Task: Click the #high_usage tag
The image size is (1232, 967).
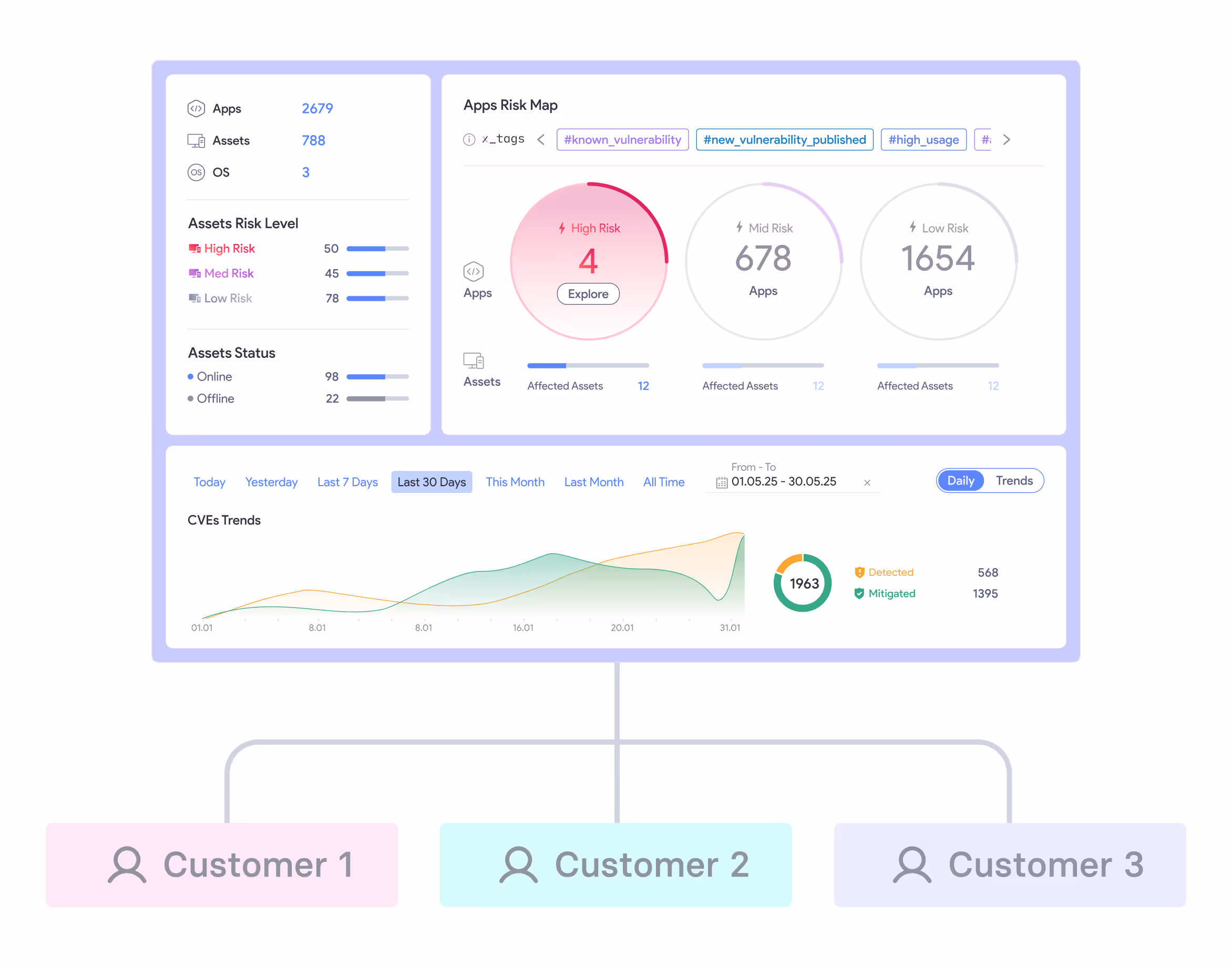Action: (x=923, y=139)
